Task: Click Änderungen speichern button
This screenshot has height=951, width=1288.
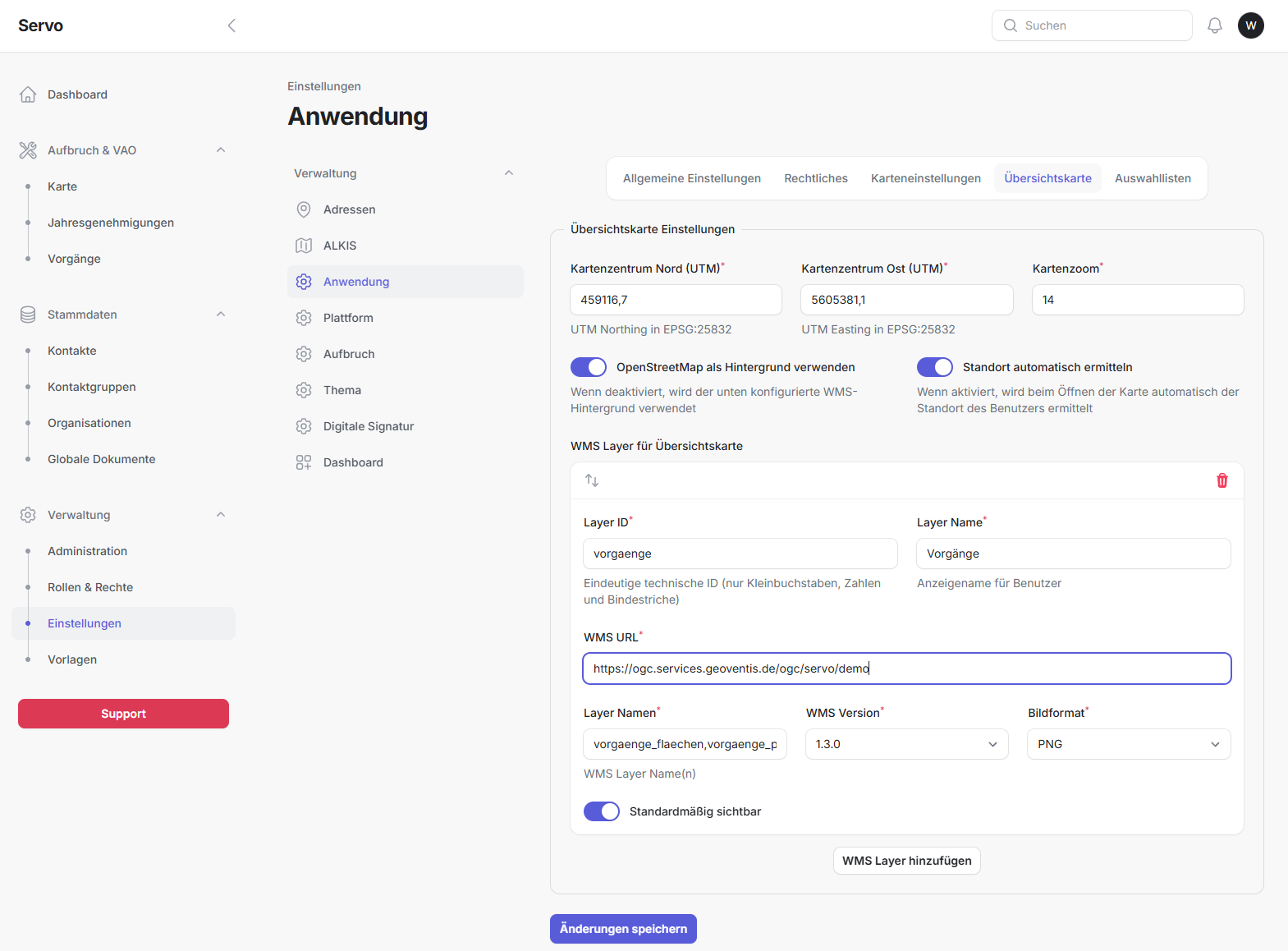Action: 623,929
